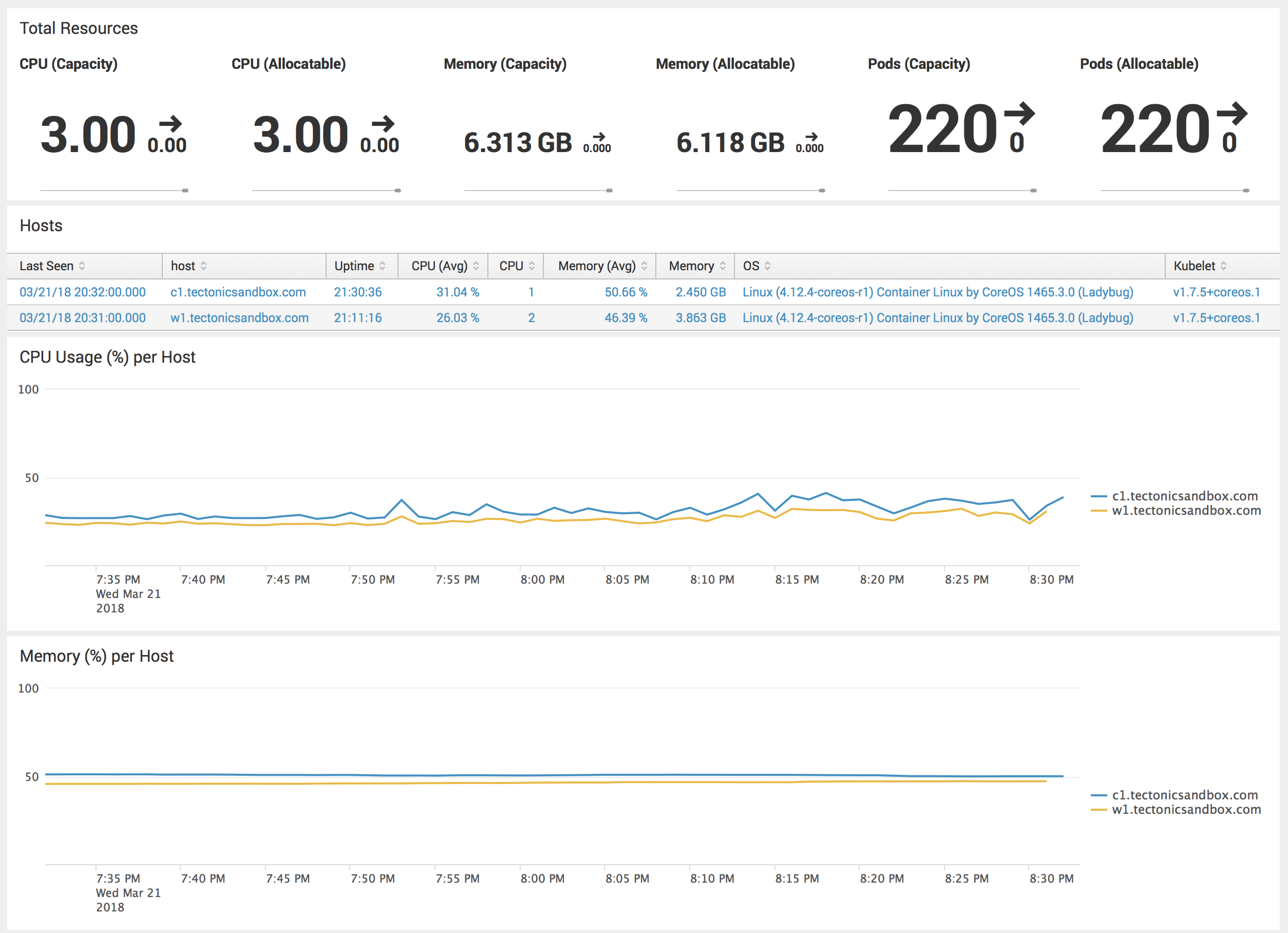Click last seen 03/21/18 20:31:00.000 cell
Viewport: 1288px width, 933px height.
tap(82, 318)
